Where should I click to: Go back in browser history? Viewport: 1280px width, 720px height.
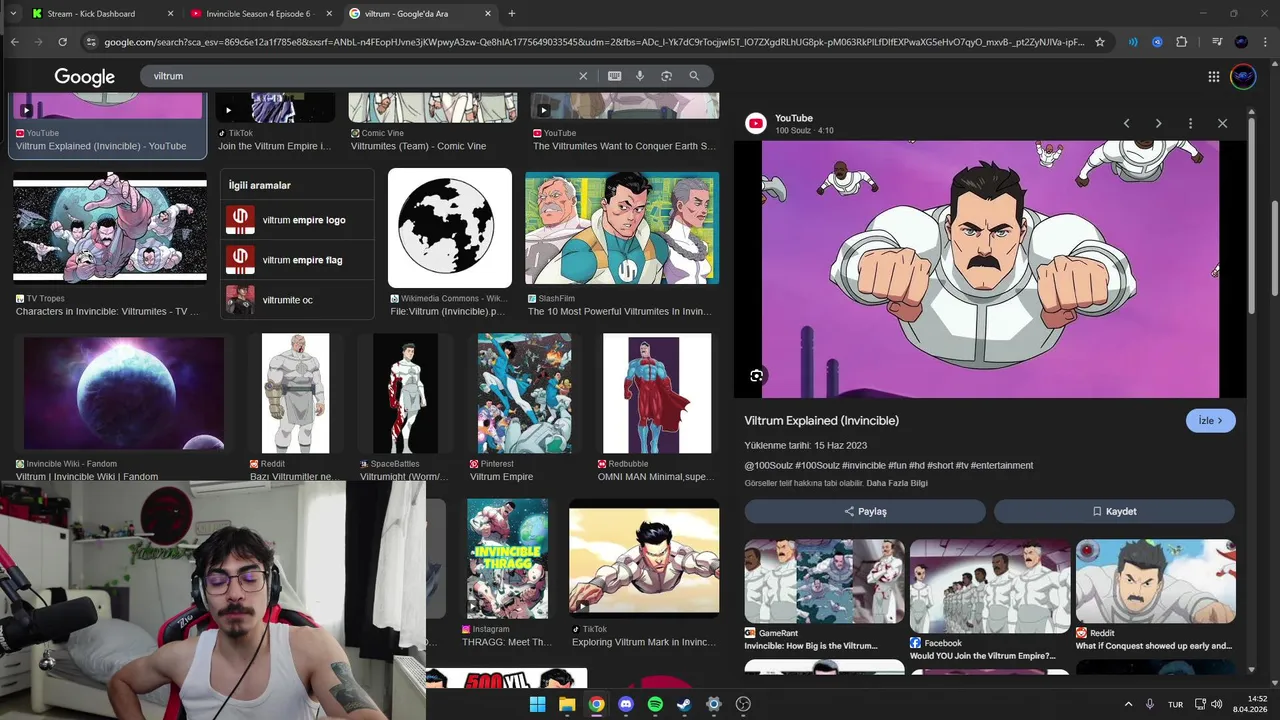click(x=14, y=42)
